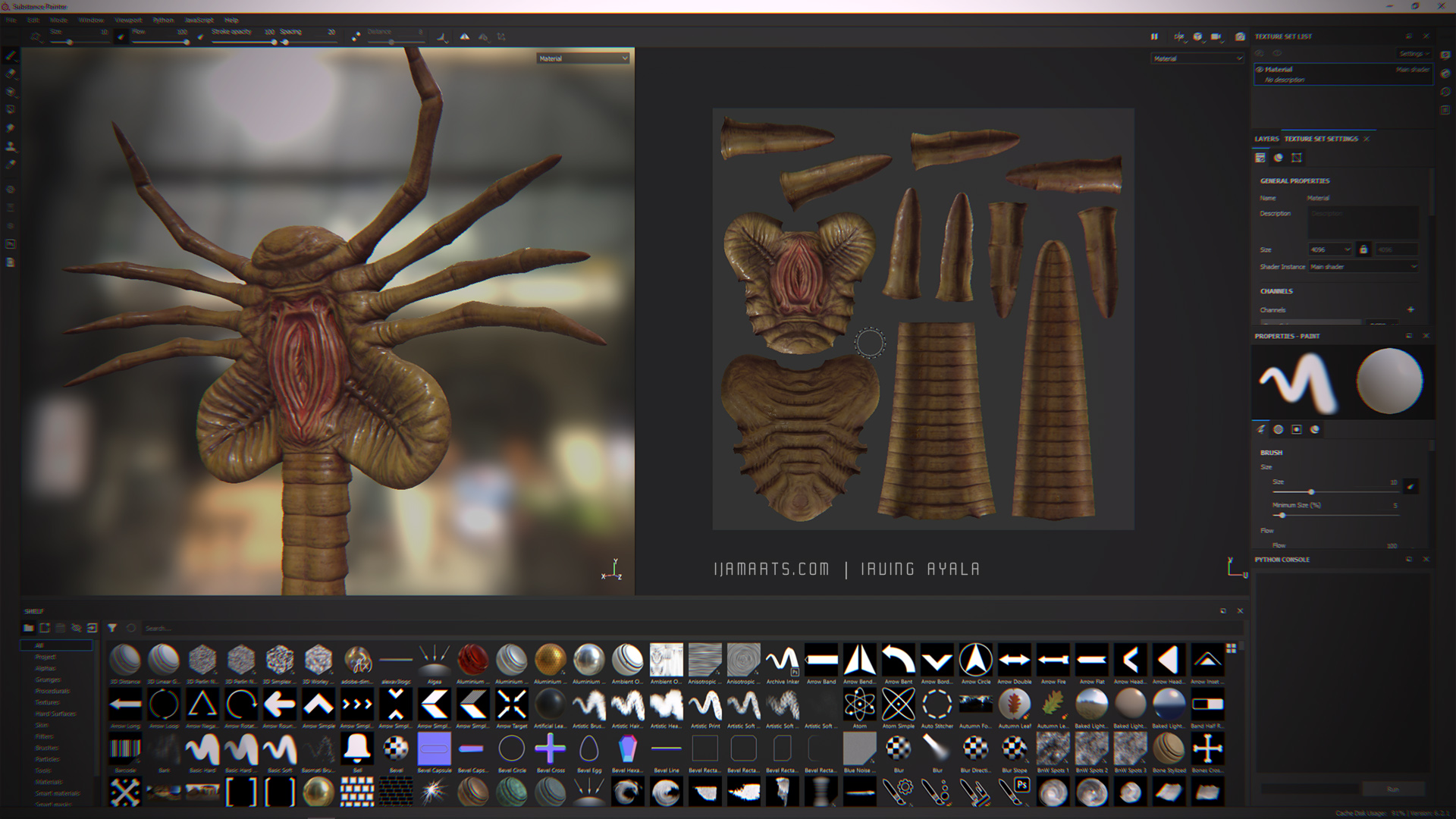
Task: Switch to the Layers tab
Action: click(x=1266, y=139)
